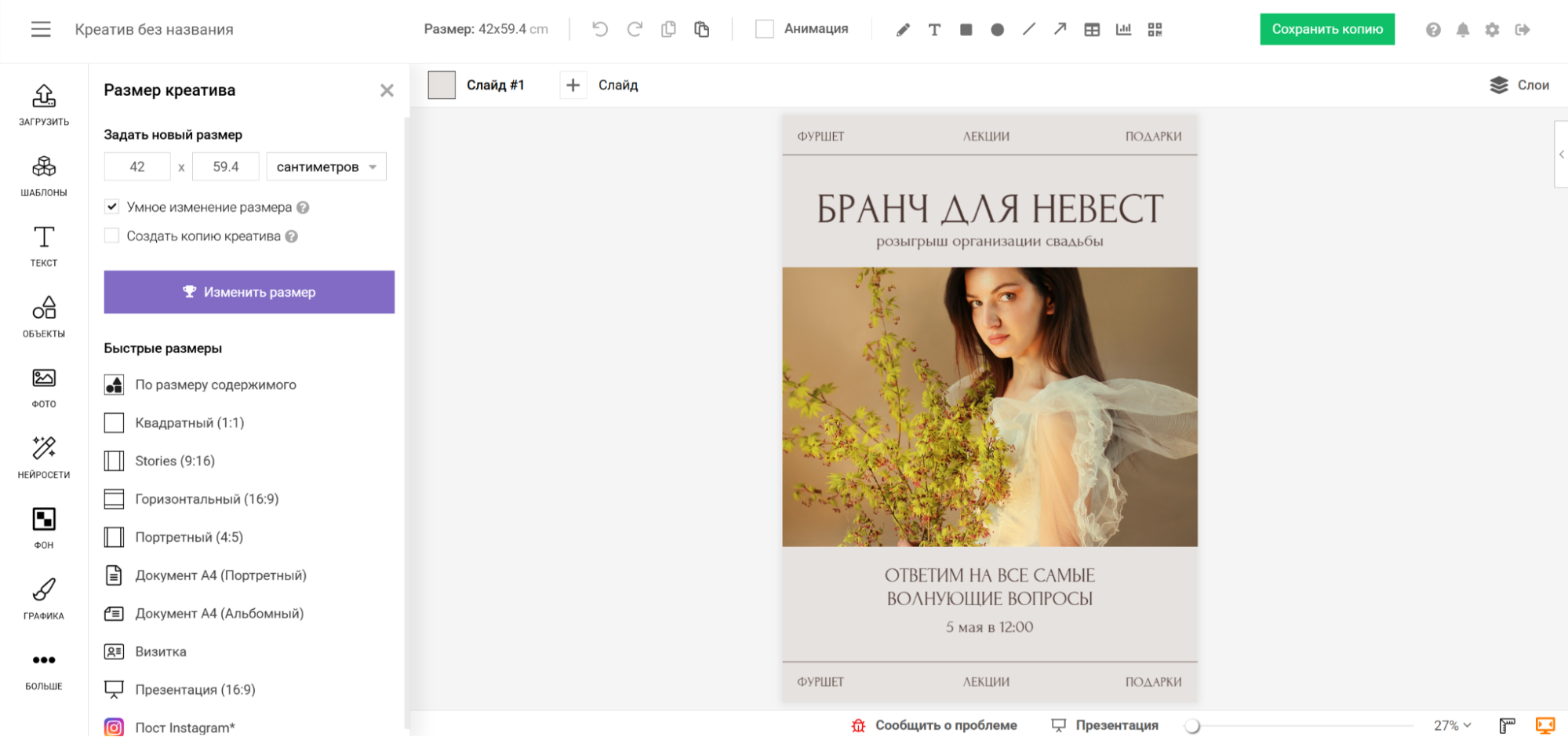The image size is (1568, 737).
Task: Insert a QR code element
Action: [1155, 30]
